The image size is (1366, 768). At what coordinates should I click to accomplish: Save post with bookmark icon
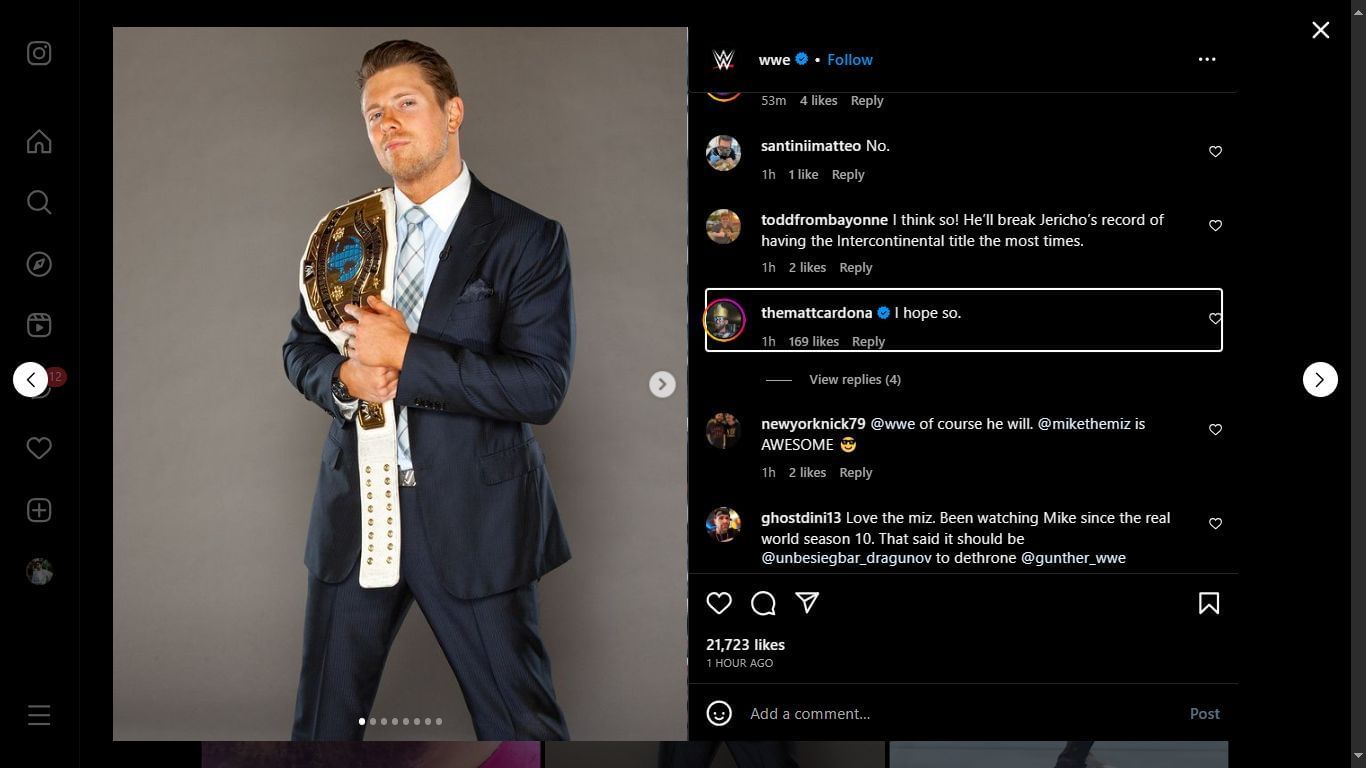pyautogui.click(x=1208, y=603)
